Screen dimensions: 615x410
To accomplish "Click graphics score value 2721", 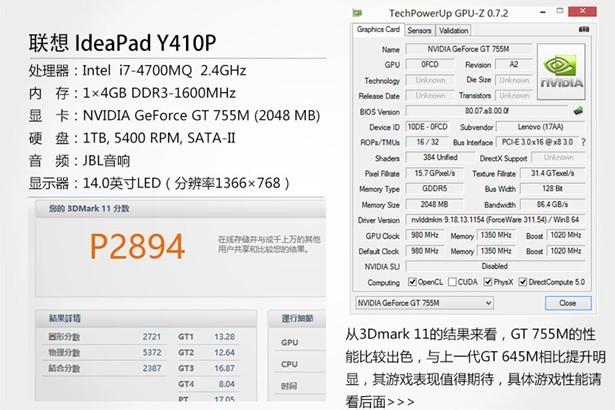I will tap(152, 337).
